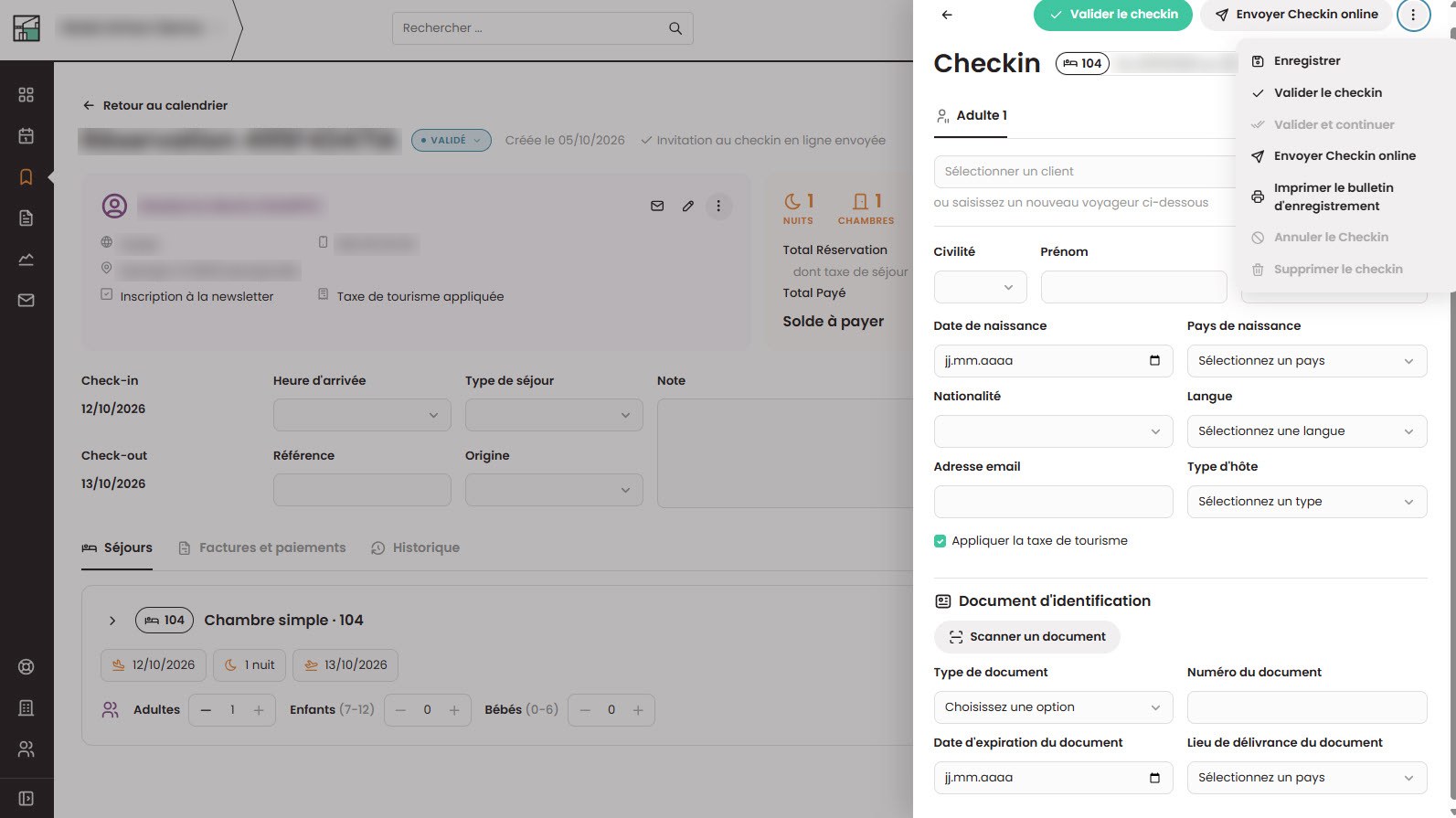Click the Rechercher search field
The image size is (1456, 818).
(542, 28)
